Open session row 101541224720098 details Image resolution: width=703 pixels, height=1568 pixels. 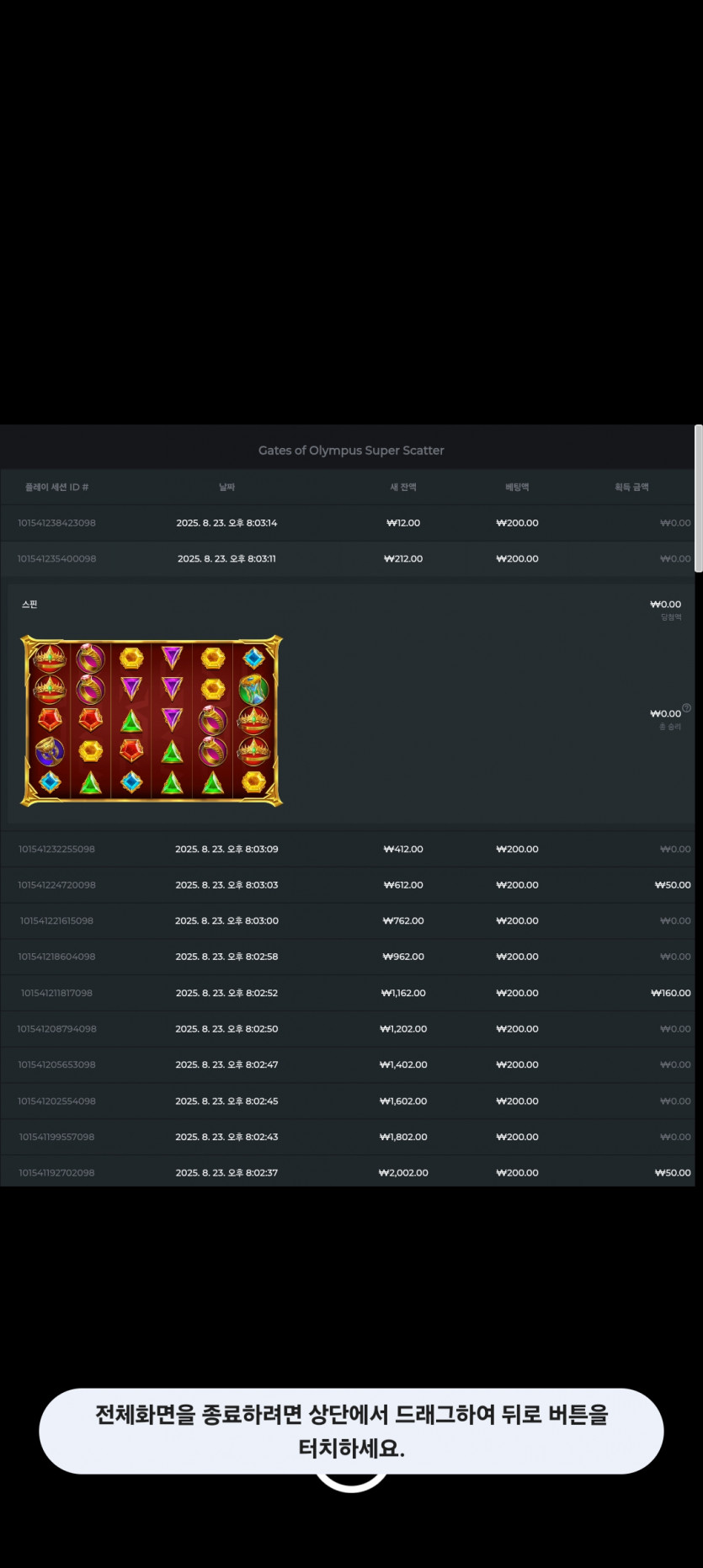[x=347, y=885]
